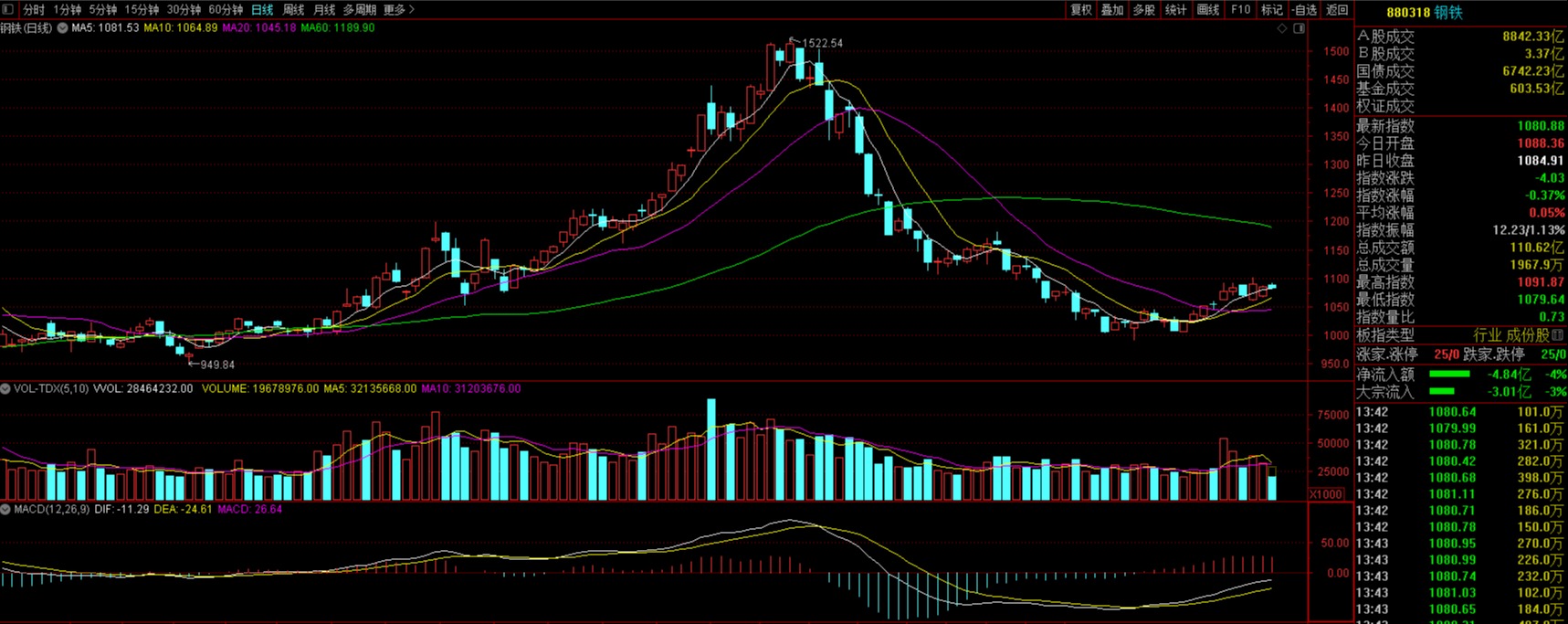1568x624 pixels.
Task: Expand the 更多 more periods menu
Action: click(399, 10)
